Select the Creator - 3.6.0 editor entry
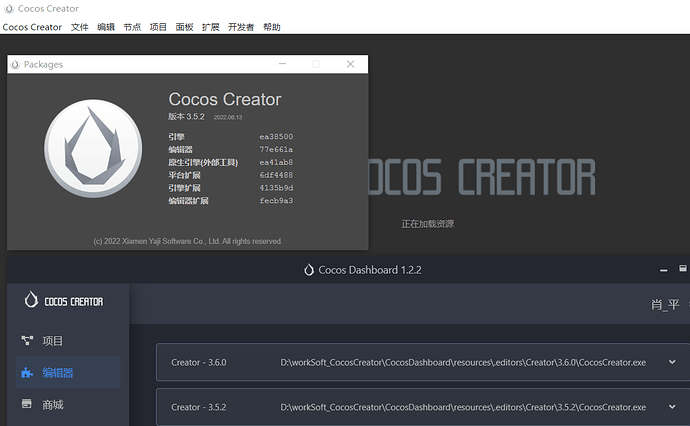The height and width of the screenshot is (426, 690). click(423, 362)
